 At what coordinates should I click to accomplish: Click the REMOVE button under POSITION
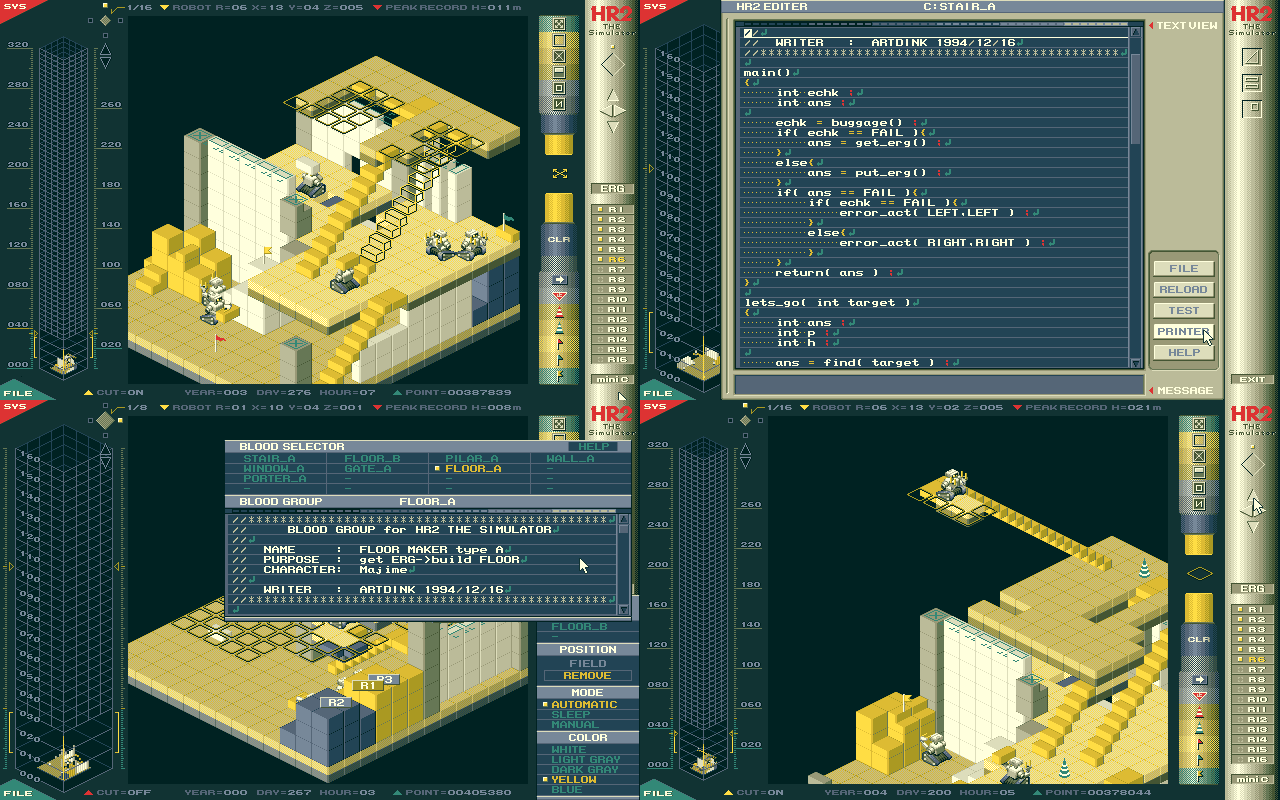587,676
